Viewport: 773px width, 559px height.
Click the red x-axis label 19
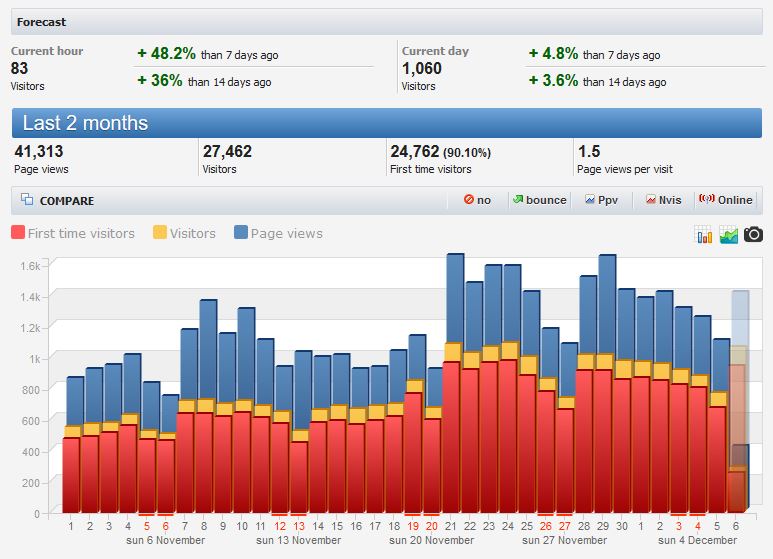click(x=413, y=526)
